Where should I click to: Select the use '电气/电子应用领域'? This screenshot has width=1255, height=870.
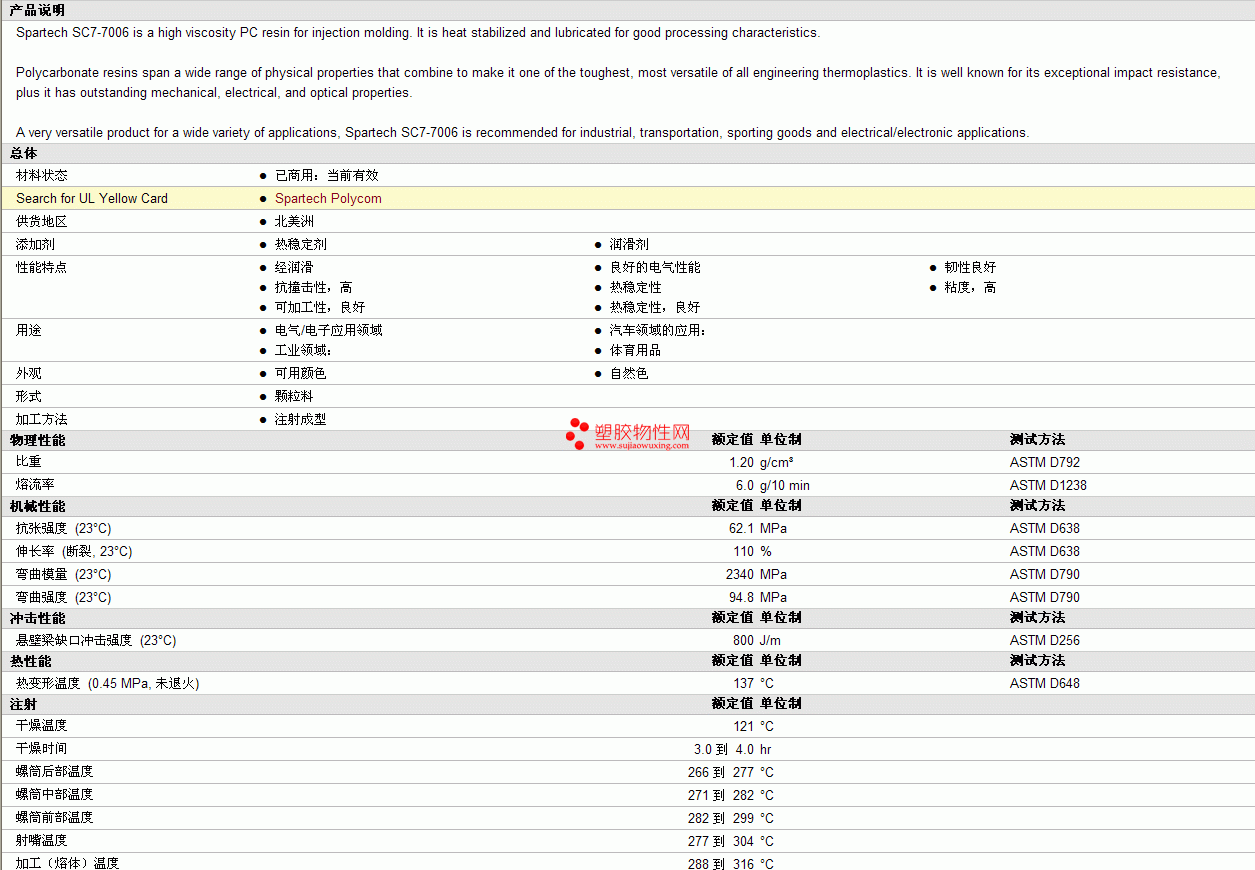click(329, 330)
